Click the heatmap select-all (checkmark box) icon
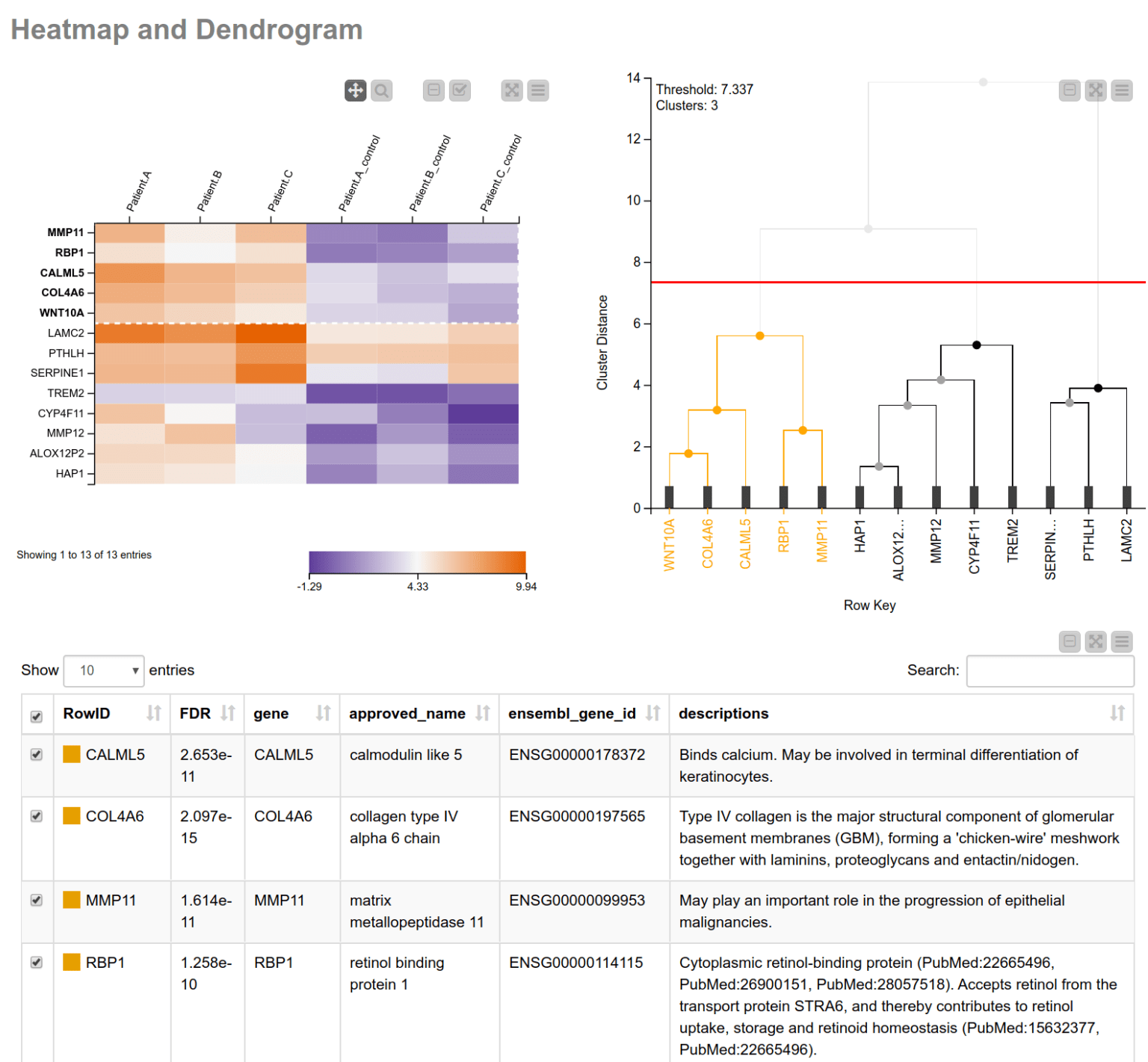Screen dimensions: 1148x1062 (460, 90)
